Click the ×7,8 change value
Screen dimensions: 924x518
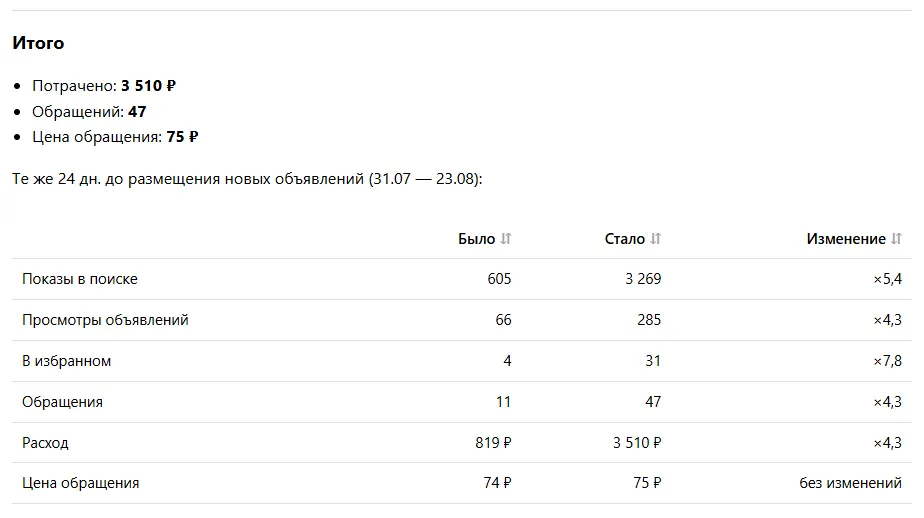887,361
